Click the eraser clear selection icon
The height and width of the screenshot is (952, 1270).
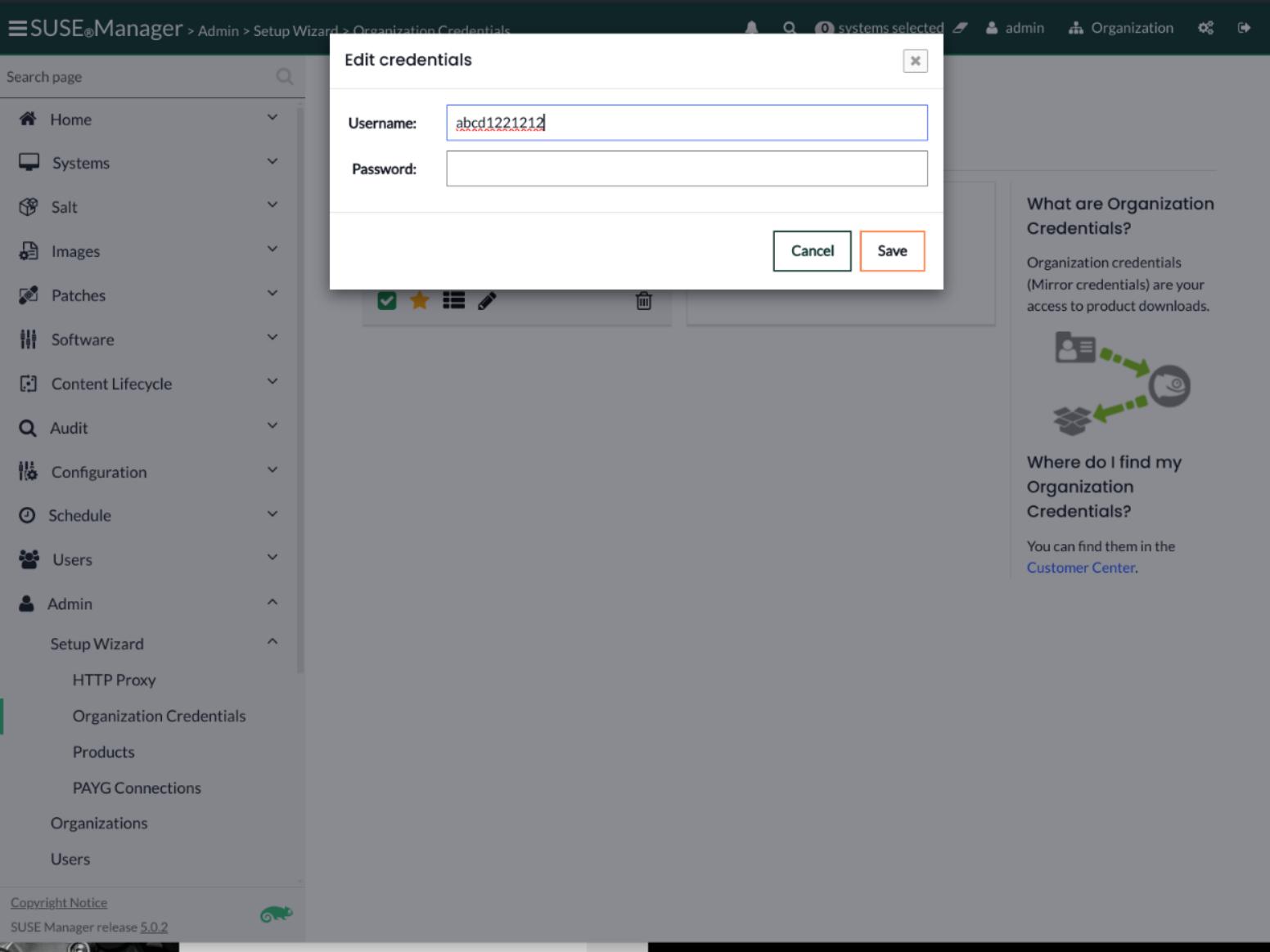click(960, 28)
